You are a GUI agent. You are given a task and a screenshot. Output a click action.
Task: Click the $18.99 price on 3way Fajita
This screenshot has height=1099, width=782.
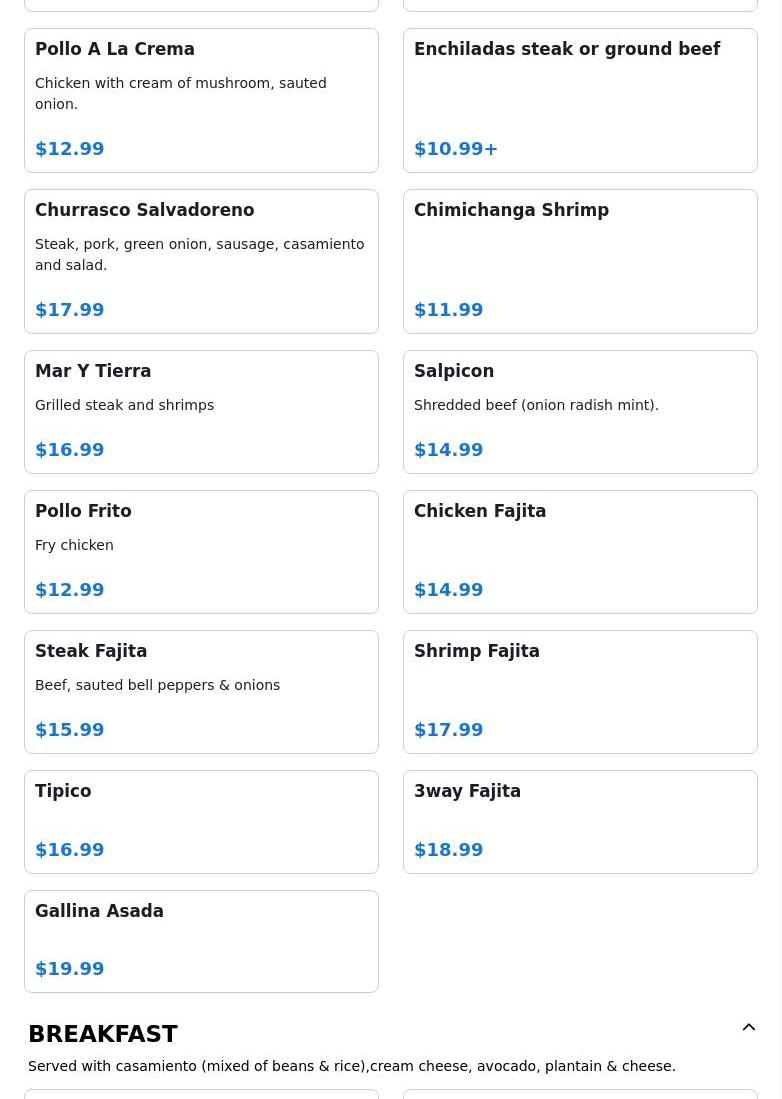coord(449,850)
